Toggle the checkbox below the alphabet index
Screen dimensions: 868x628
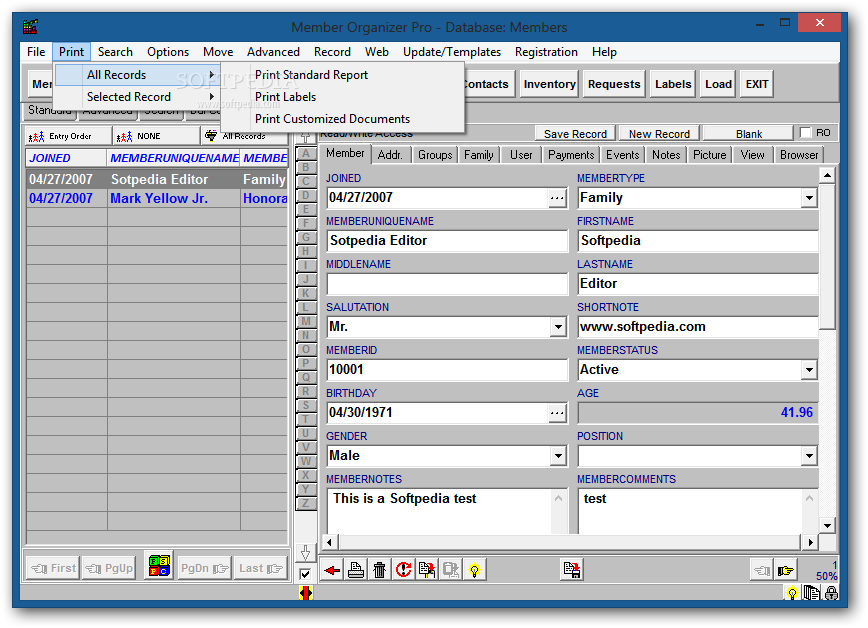point(305,574)
